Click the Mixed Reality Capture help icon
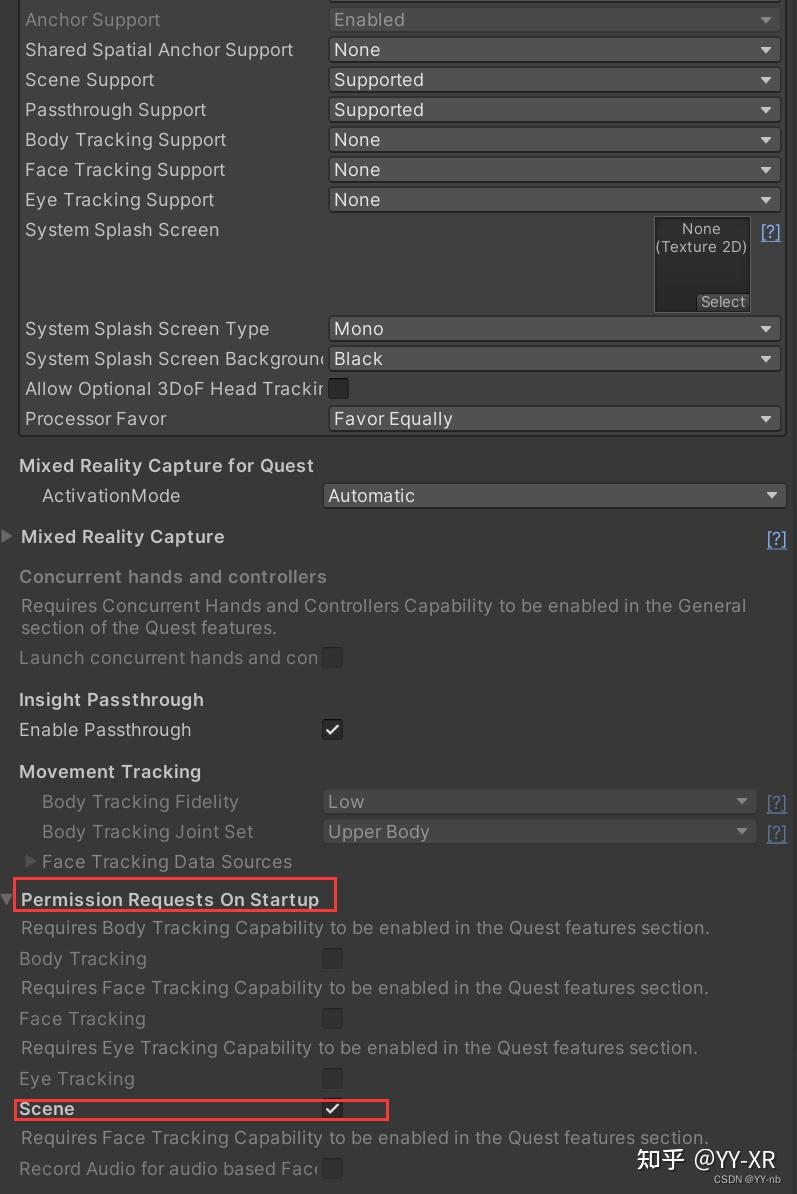The height and width of the screenshot is (1194, 797). pyautogui.click(x=777, y=539)
